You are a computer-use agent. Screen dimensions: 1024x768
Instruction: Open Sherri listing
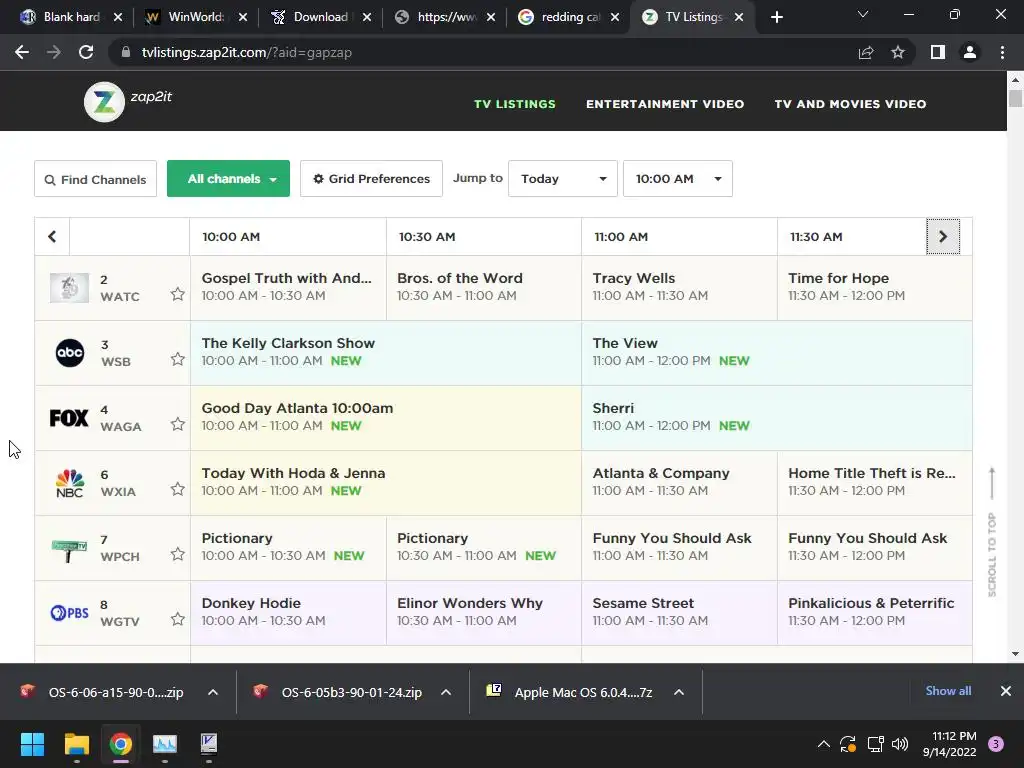coord(776,418)
